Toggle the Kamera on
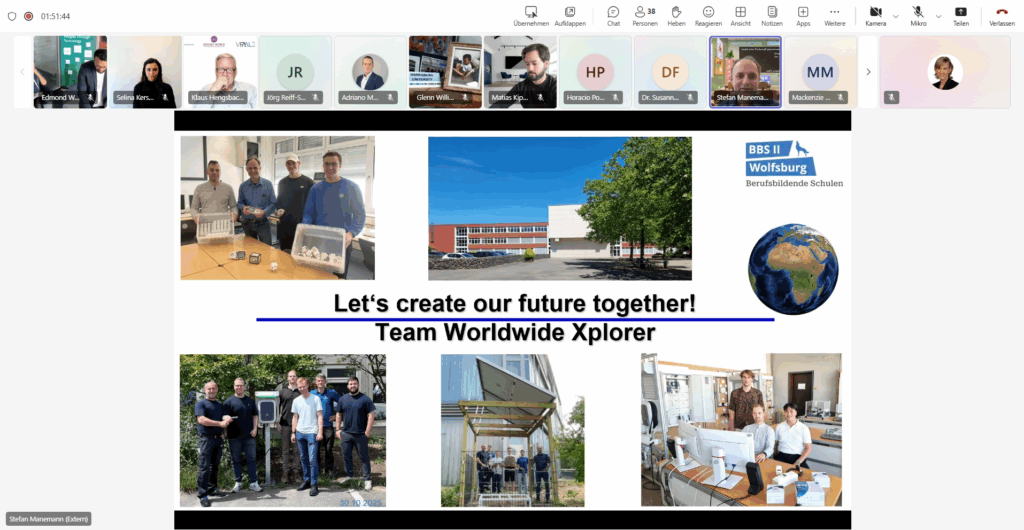The image size is (1024, 530). click(875, 16)
